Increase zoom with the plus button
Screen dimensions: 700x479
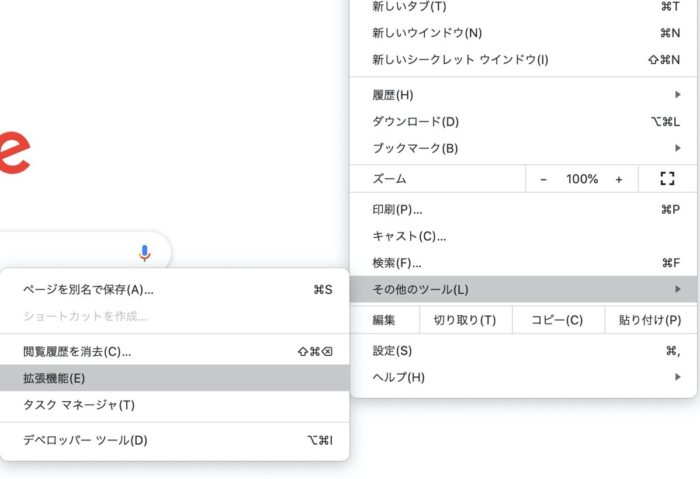click(x=619, y=179)
